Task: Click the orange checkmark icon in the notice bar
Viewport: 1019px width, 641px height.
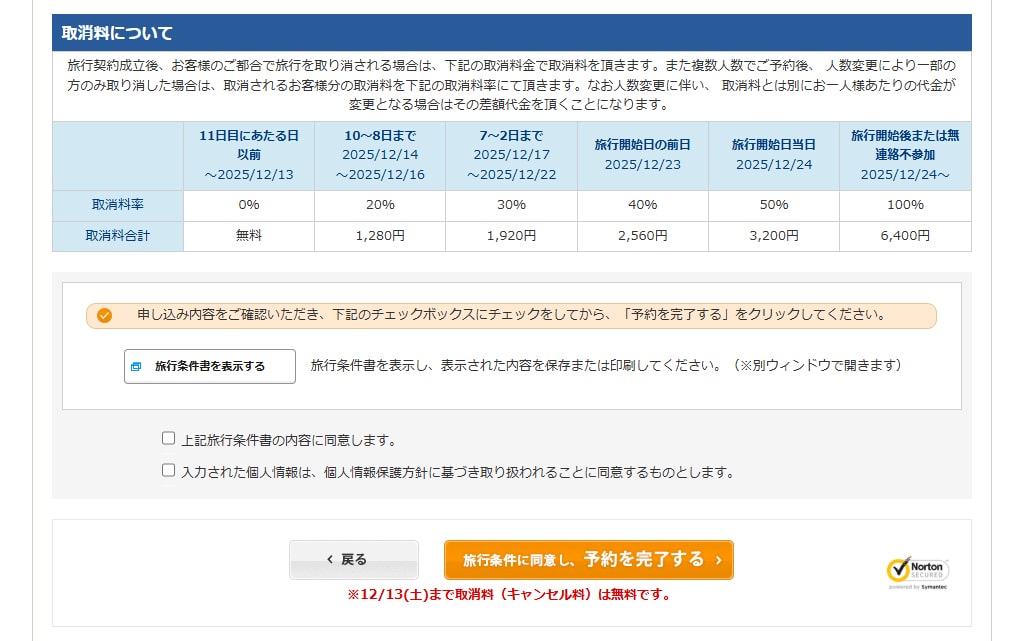Action: (105, 316)
